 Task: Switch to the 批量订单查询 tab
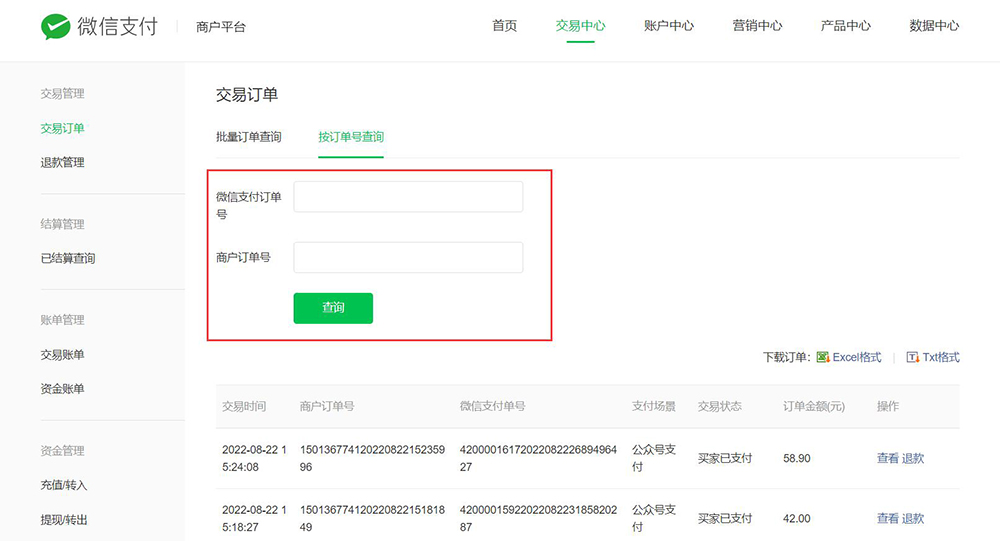click(x=249, y=137)
